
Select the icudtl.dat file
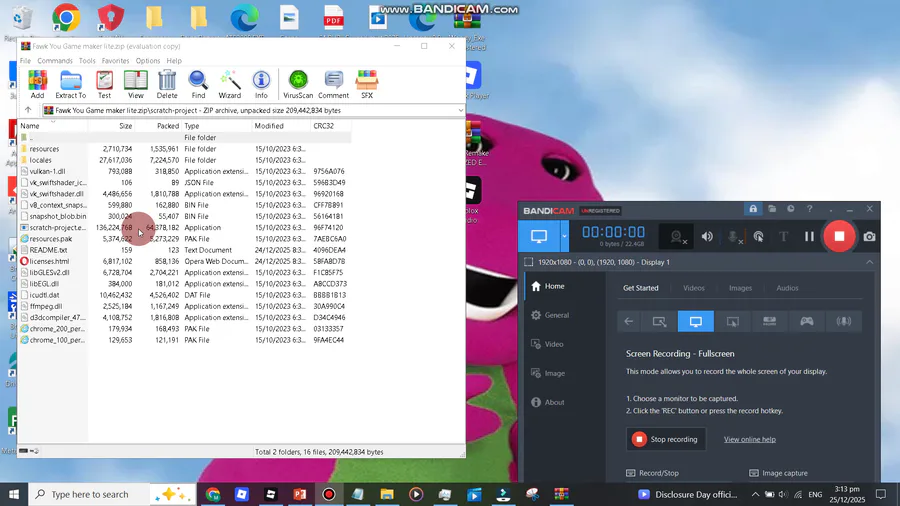(185, 295)
